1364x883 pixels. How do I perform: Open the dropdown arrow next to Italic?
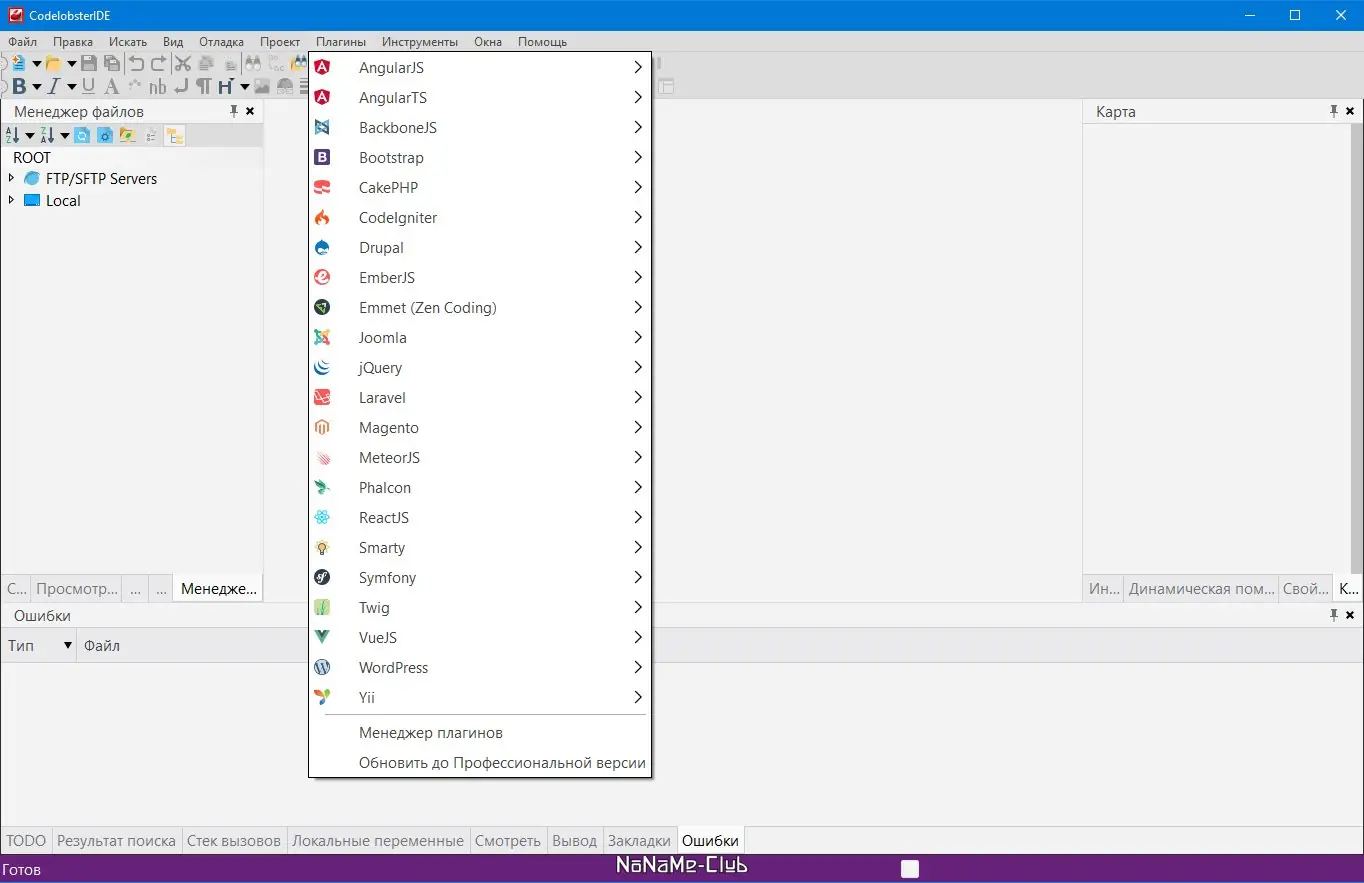(71, 87)
